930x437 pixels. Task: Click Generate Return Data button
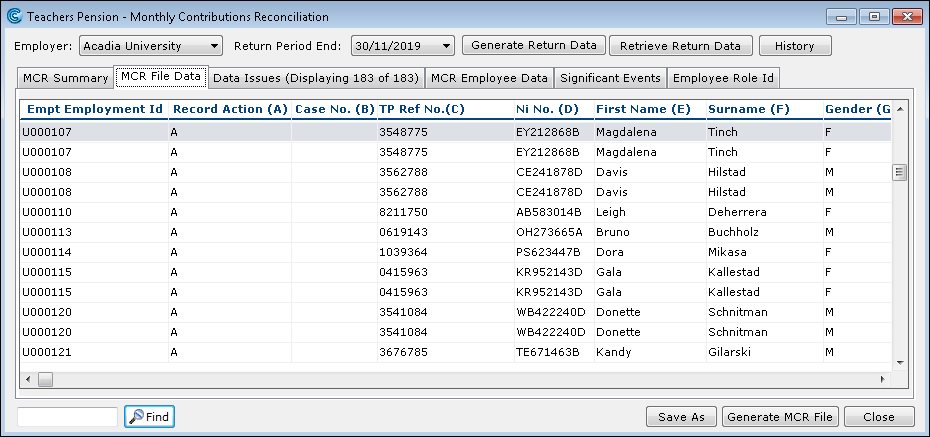(x=533, y=46)
